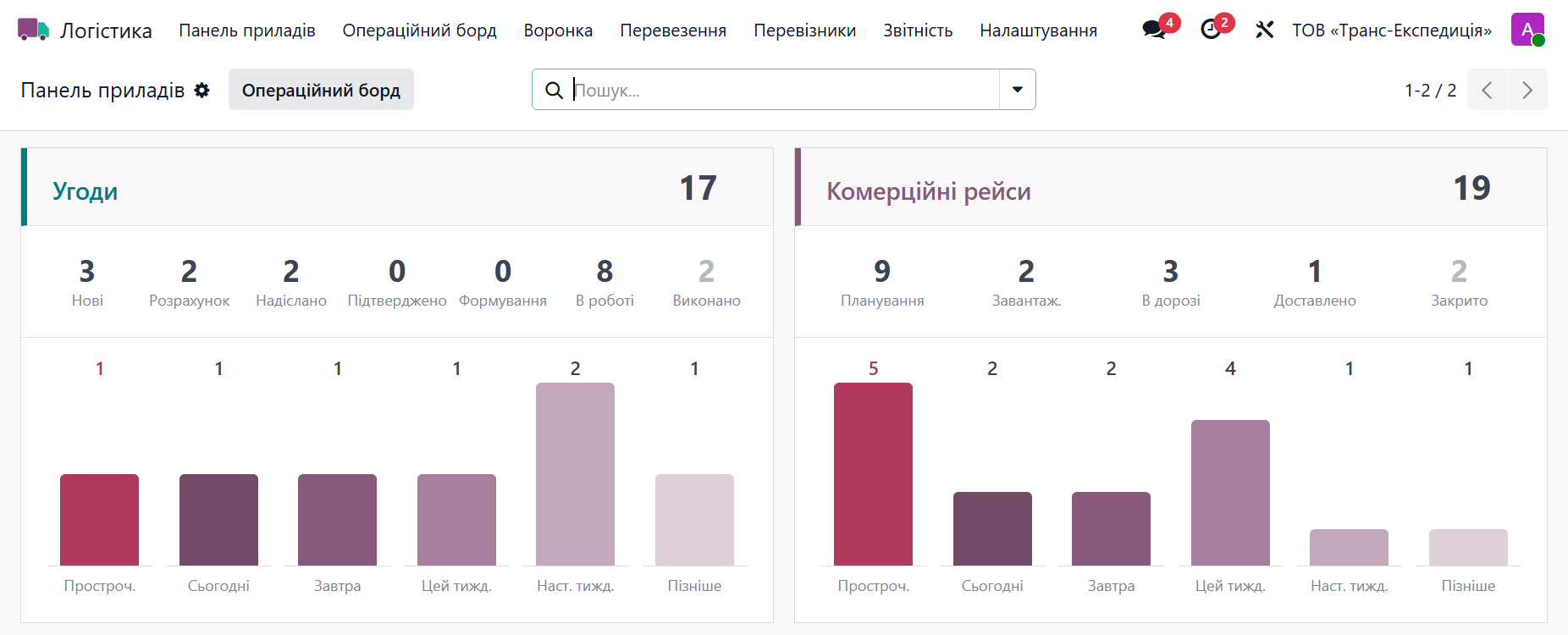Viewport: 1568px width, 635px height.
Task: Click the Нові stage count 3
Action: 87,282
